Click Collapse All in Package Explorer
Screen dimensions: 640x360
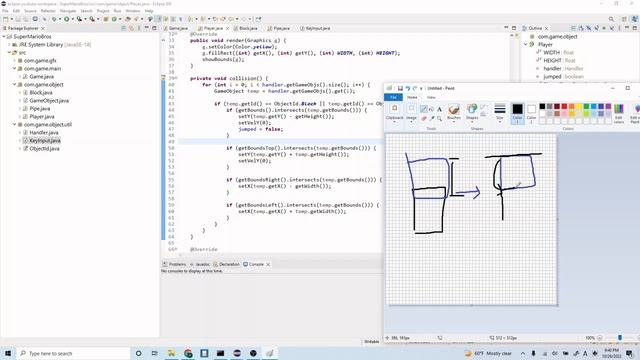pyautogui.click(x=124, y=28)
